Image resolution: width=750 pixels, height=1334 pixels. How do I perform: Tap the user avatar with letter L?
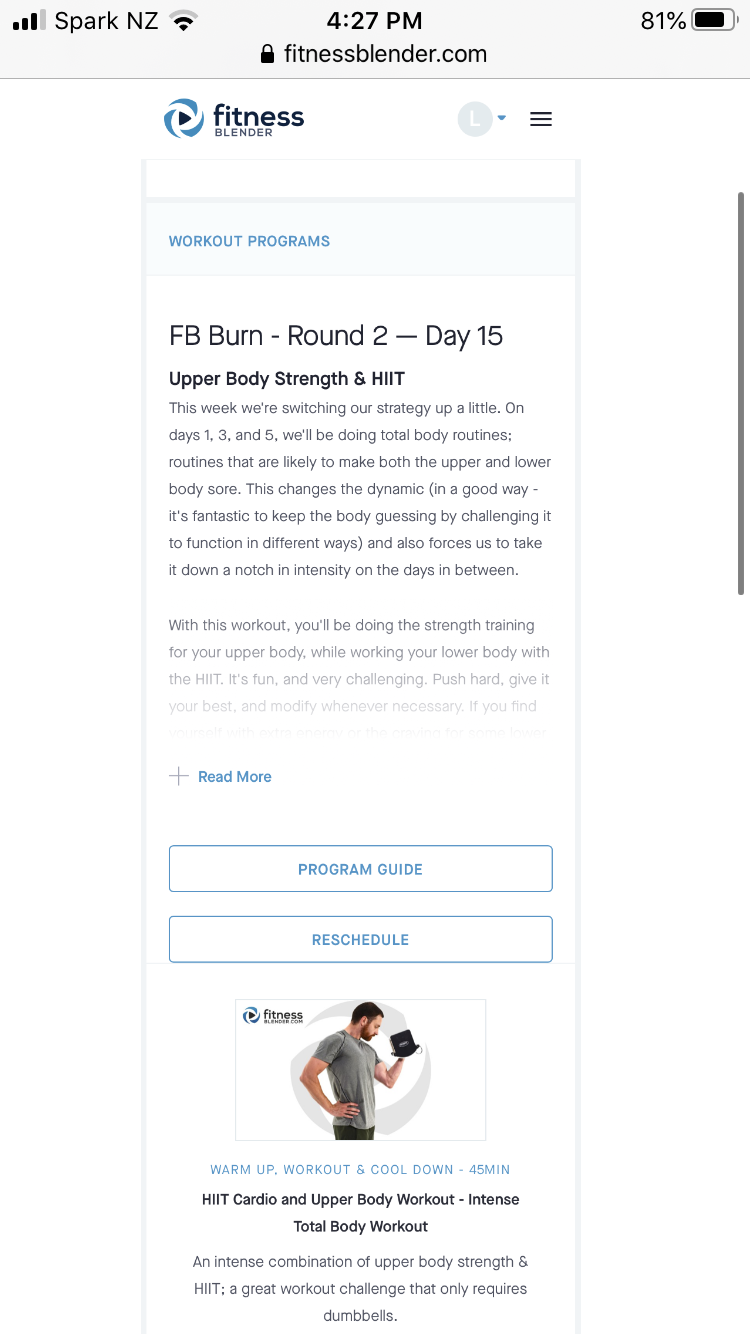click(475, 119)
